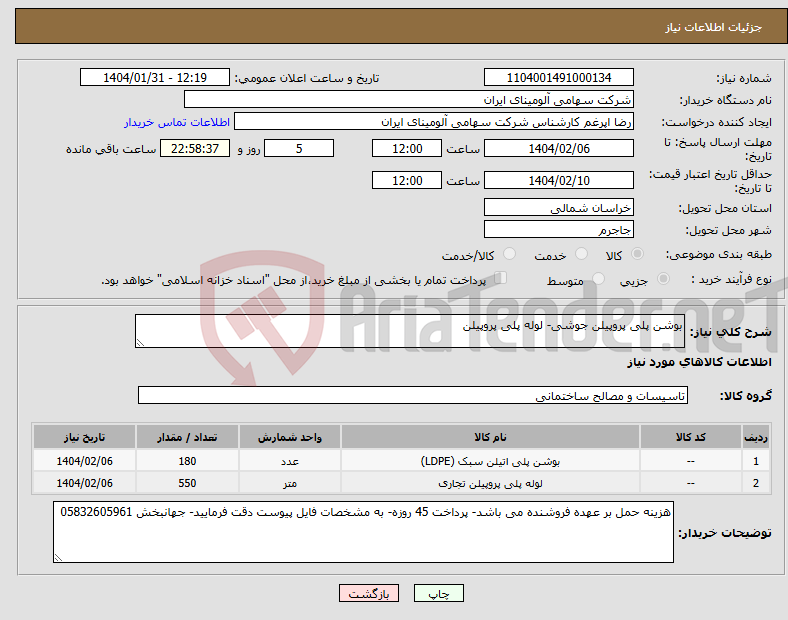Screen dimensions: 788x620
Task: Click the quantity cell 180
Action: [187, 461]
